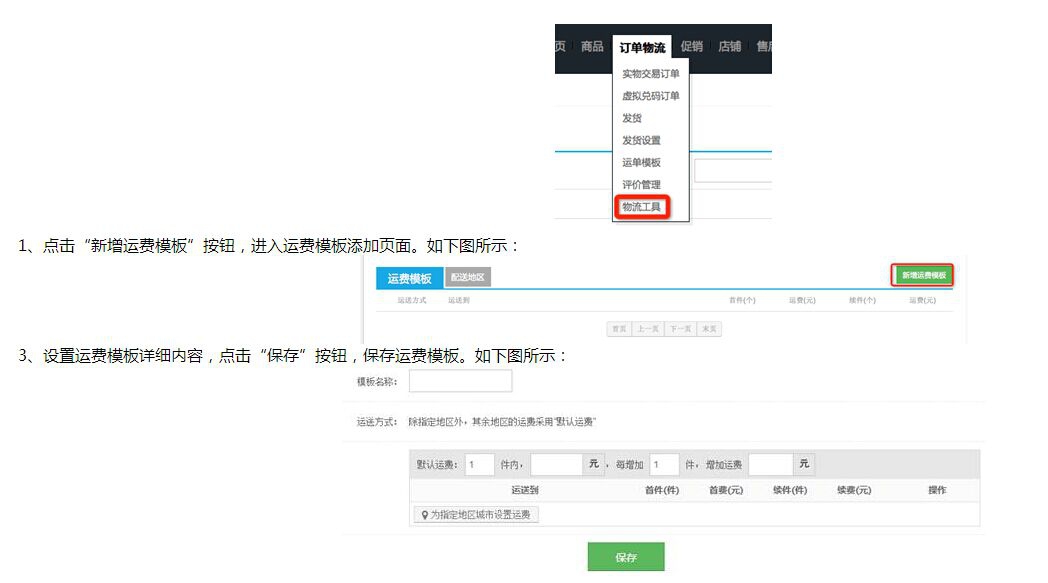The image size is (1048, 583).
Task: Open the 店铺 navigation menu
Action: [x=729, y=46]
